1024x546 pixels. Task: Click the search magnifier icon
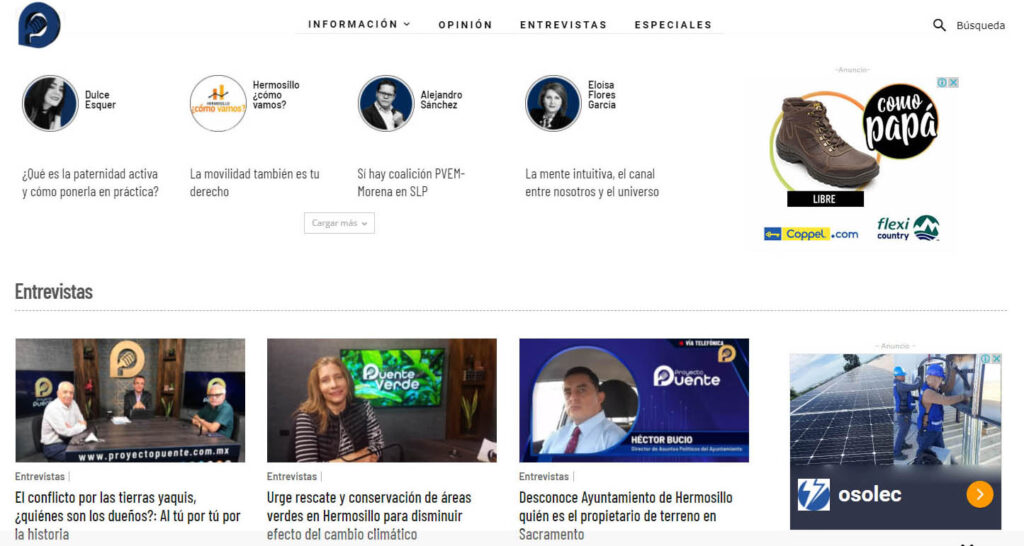coord(939,25)
